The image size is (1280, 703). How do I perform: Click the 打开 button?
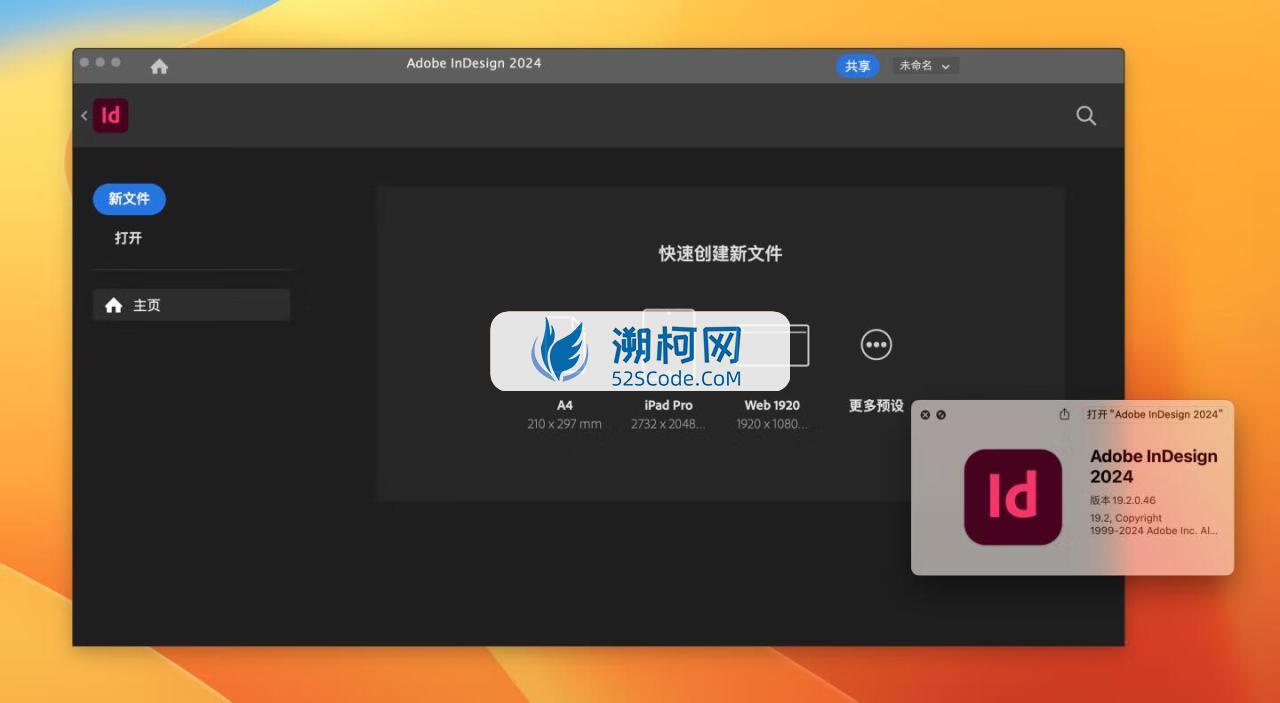(x=128, y=238)
